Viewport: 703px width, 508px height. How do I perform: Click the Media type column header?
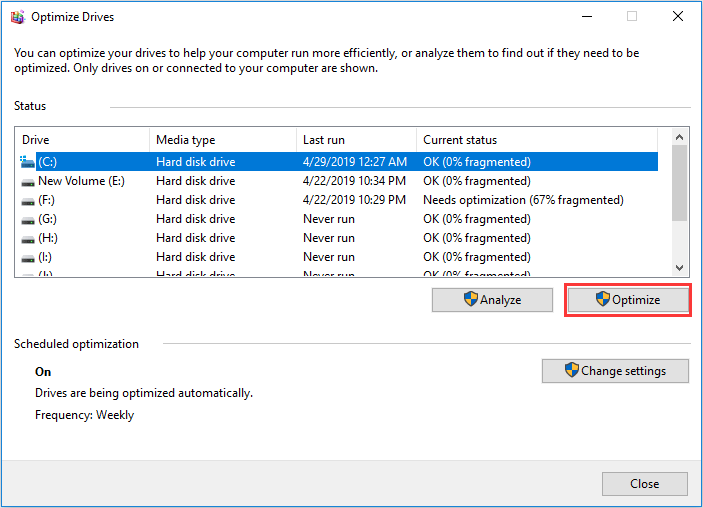(223, 140)
